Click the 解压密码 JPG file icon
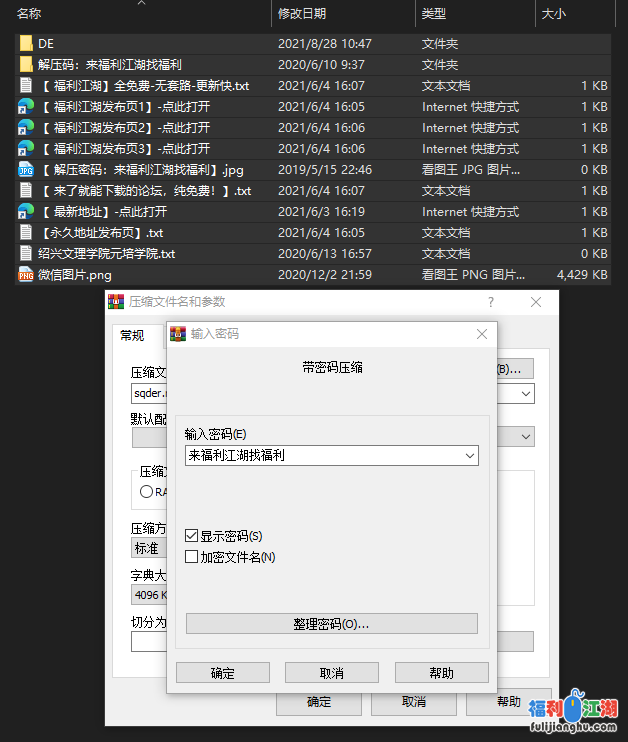Viewport: 628px width, 742px height. (26, 170)
